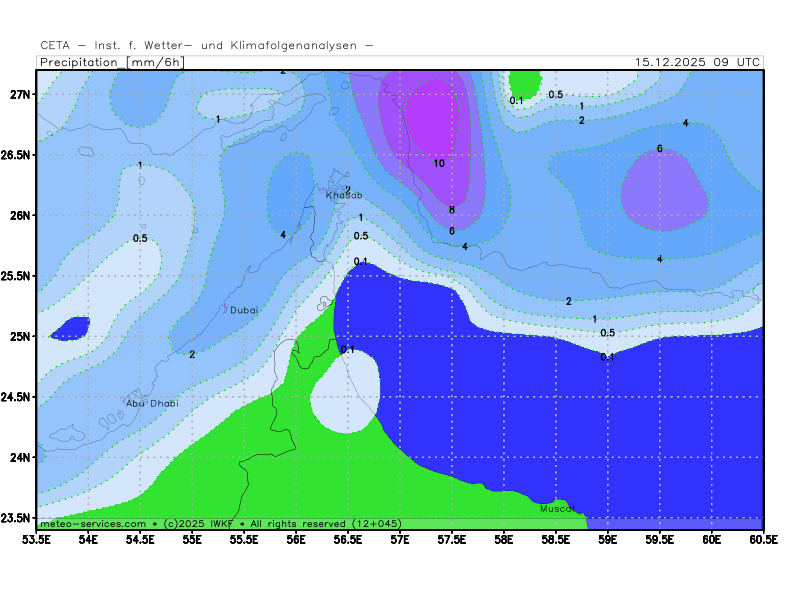
Task: Click the 27N latitude axis label
Action: [20, 94]
